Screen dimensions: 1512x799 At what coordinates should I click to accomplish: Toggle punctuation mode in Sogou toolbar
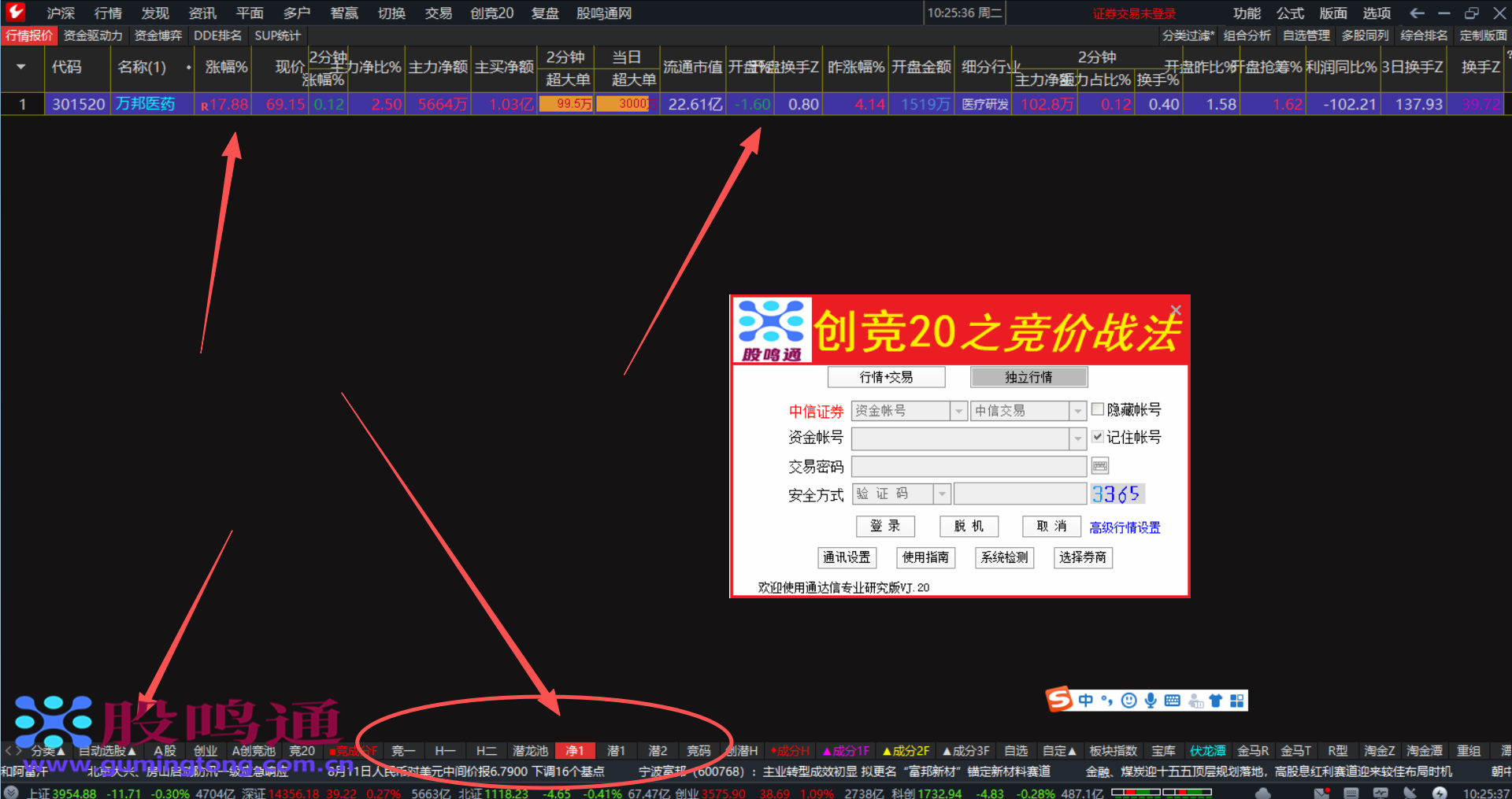tap(1107, 701)
